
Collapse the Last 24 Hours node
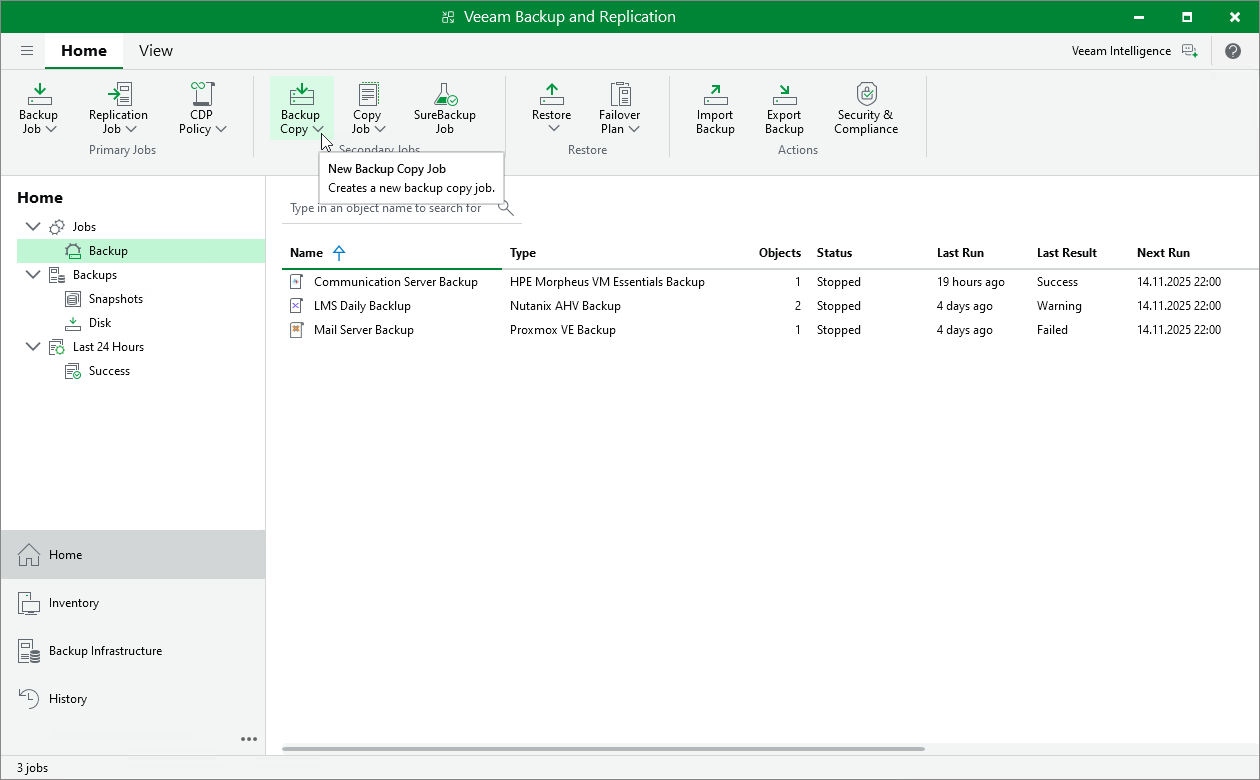click(x=33, y=347)
